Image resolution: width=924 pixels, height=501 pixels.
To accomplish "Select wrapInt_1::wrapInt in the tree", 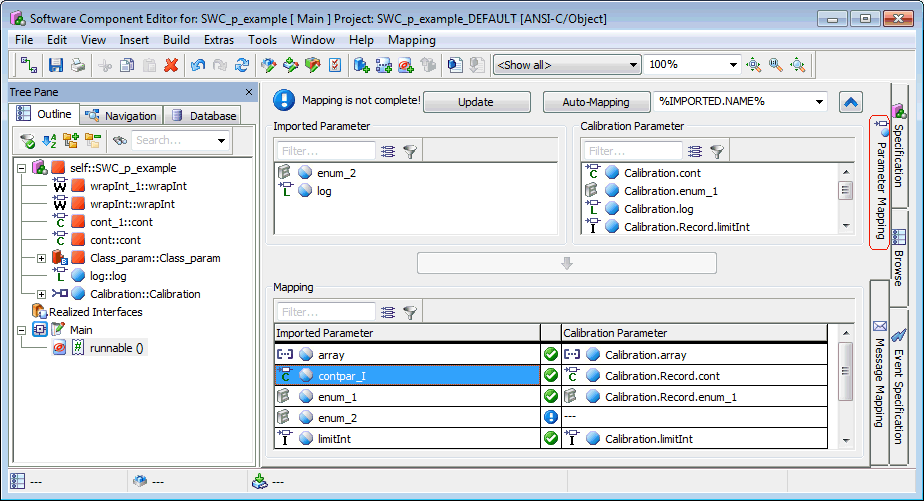I will click(138, 186).
